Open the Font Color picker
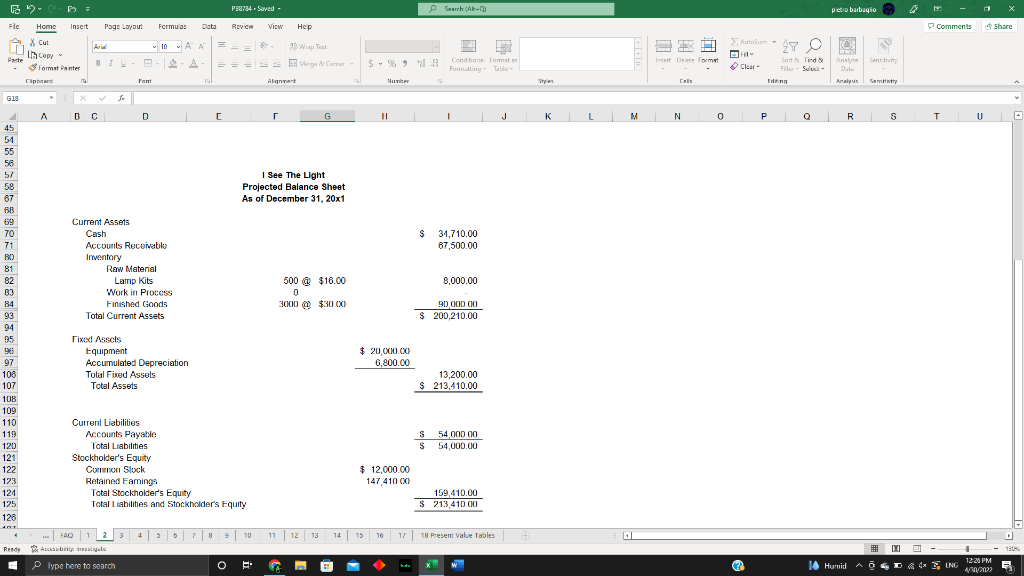This screenshot has height=576, width=1024. point(193,63)
